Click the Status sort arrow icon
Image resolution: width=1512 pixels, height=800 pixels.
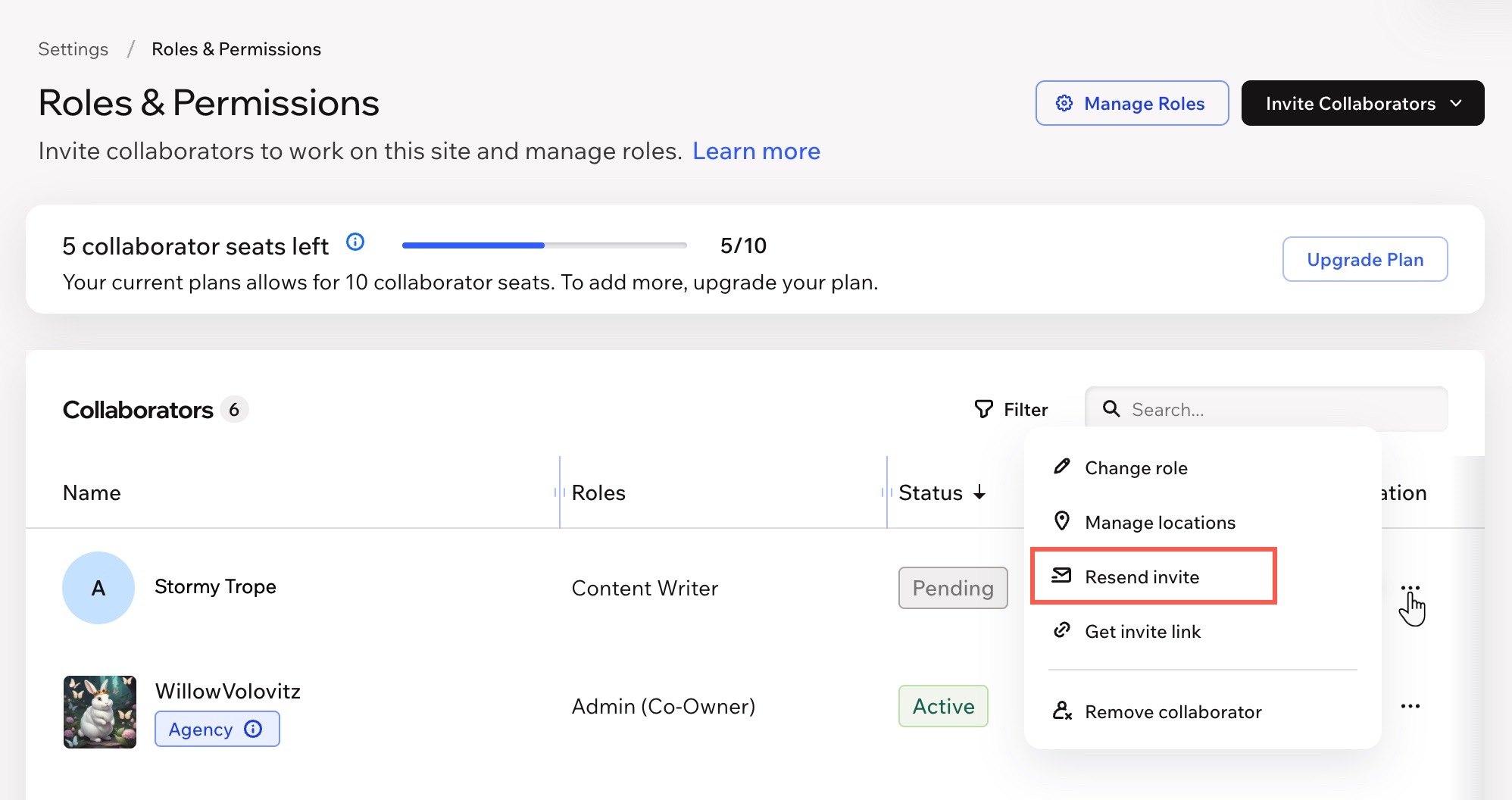point(979,492)
